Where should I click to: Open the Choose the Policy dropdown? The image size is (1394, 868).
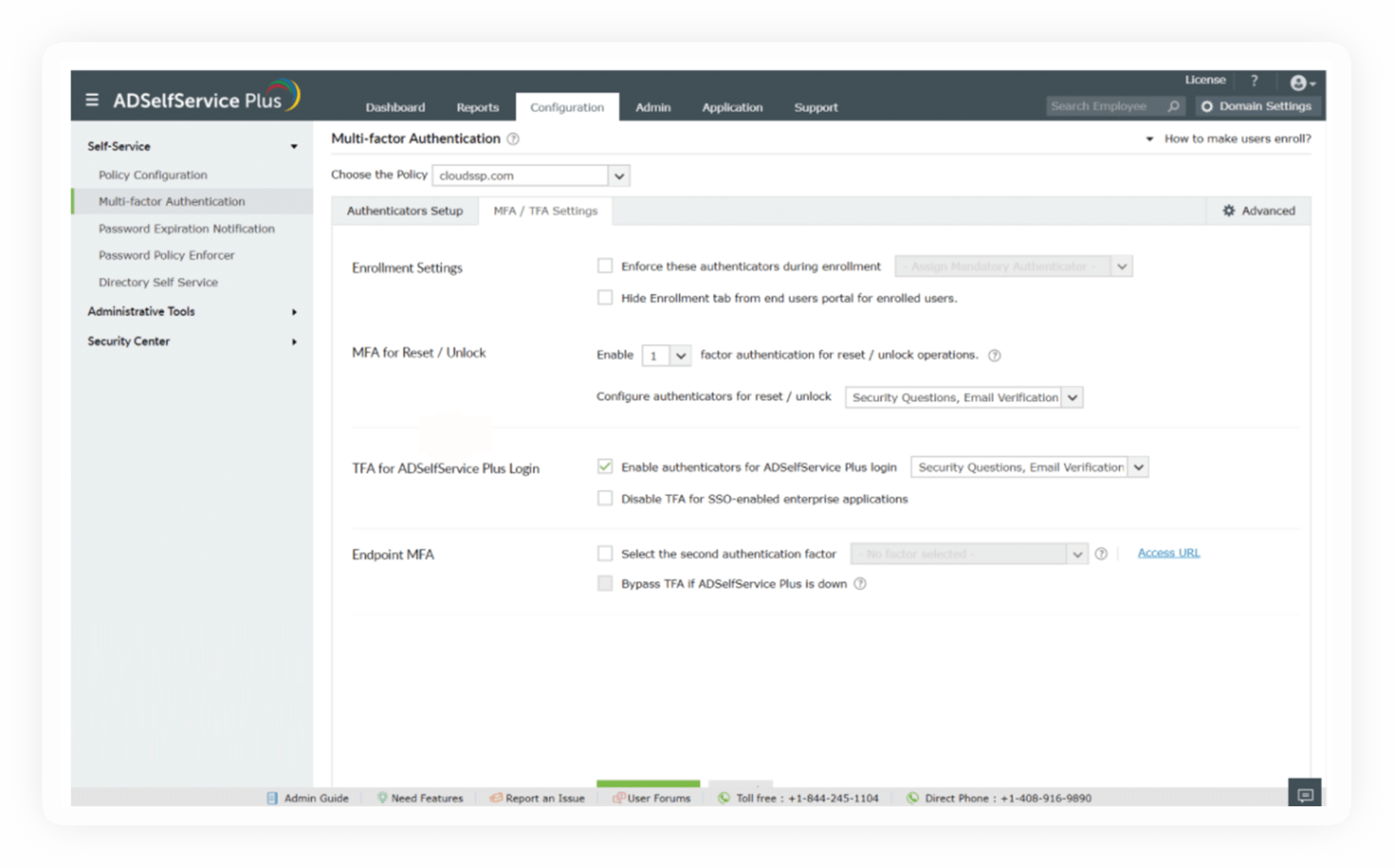pos(619,176)
